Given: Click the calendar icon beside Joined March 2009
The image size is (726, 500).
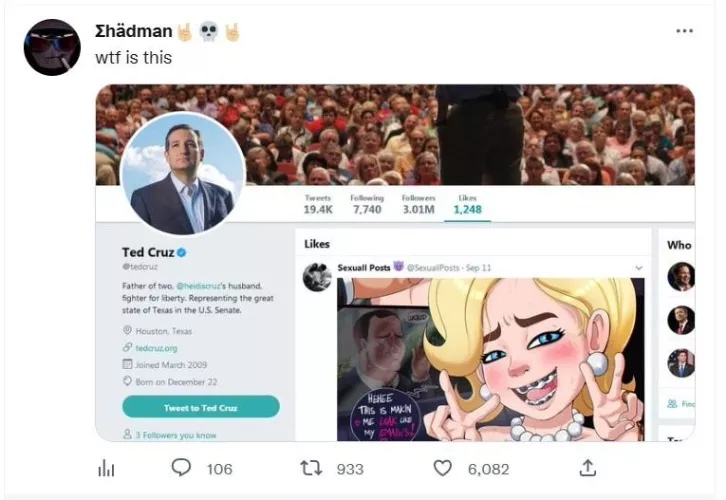Looking at the screenshot, I should 127,365.
